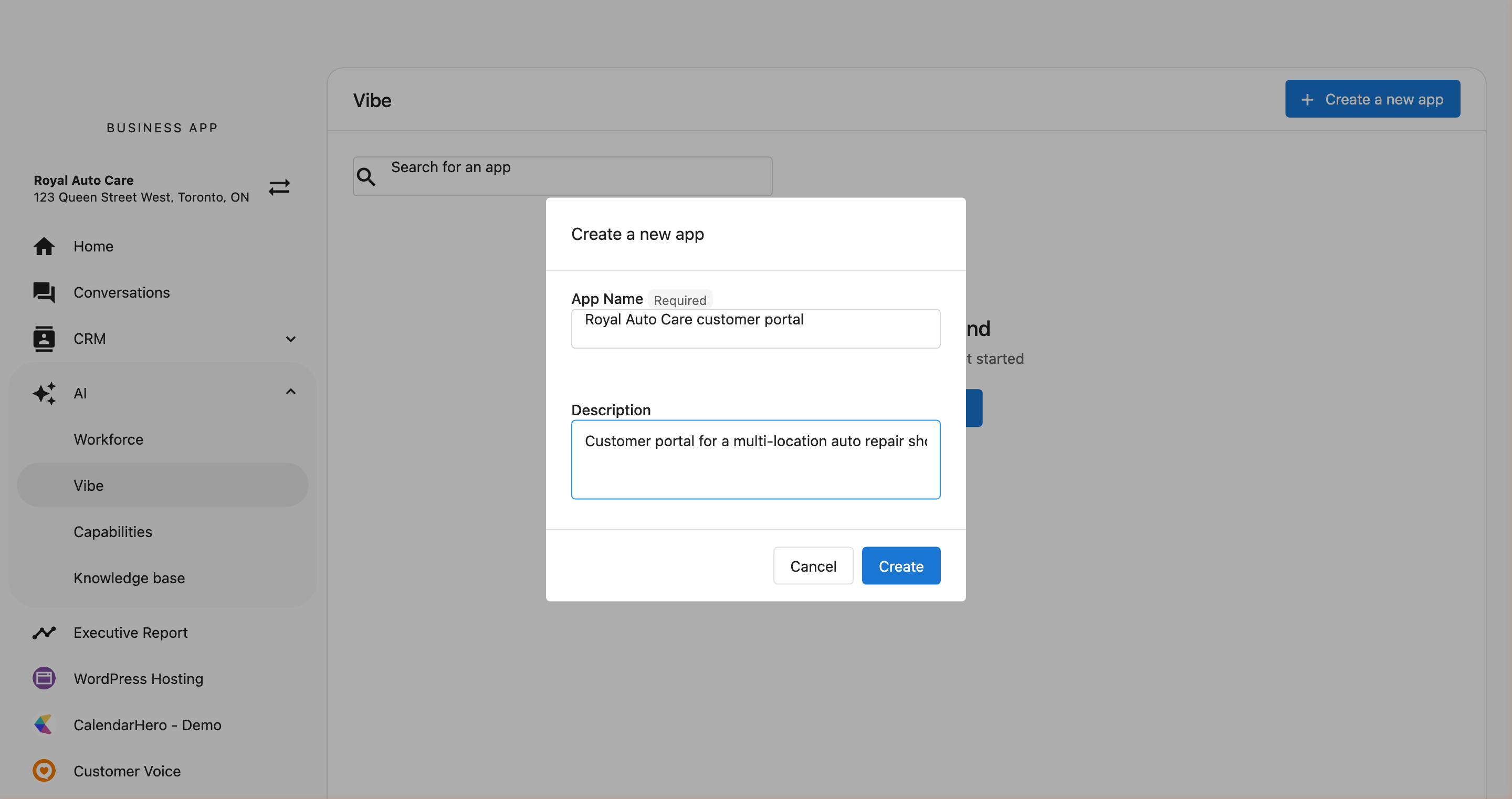Click the Description textarea in the dialog
This screenshot has width=1512, height=799.
755,460
